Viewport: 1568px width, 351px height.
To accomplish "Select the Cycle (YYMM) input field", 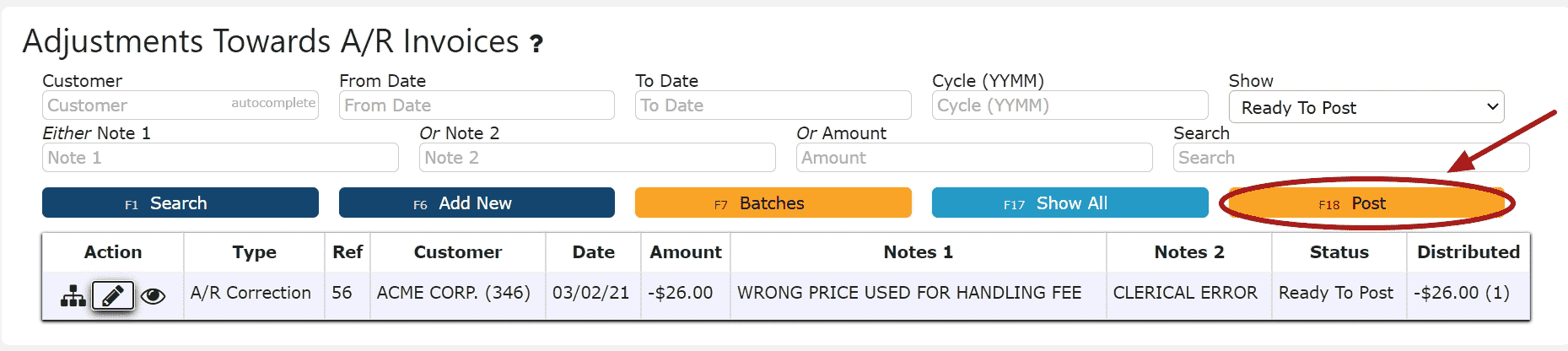I will 1070,105.
